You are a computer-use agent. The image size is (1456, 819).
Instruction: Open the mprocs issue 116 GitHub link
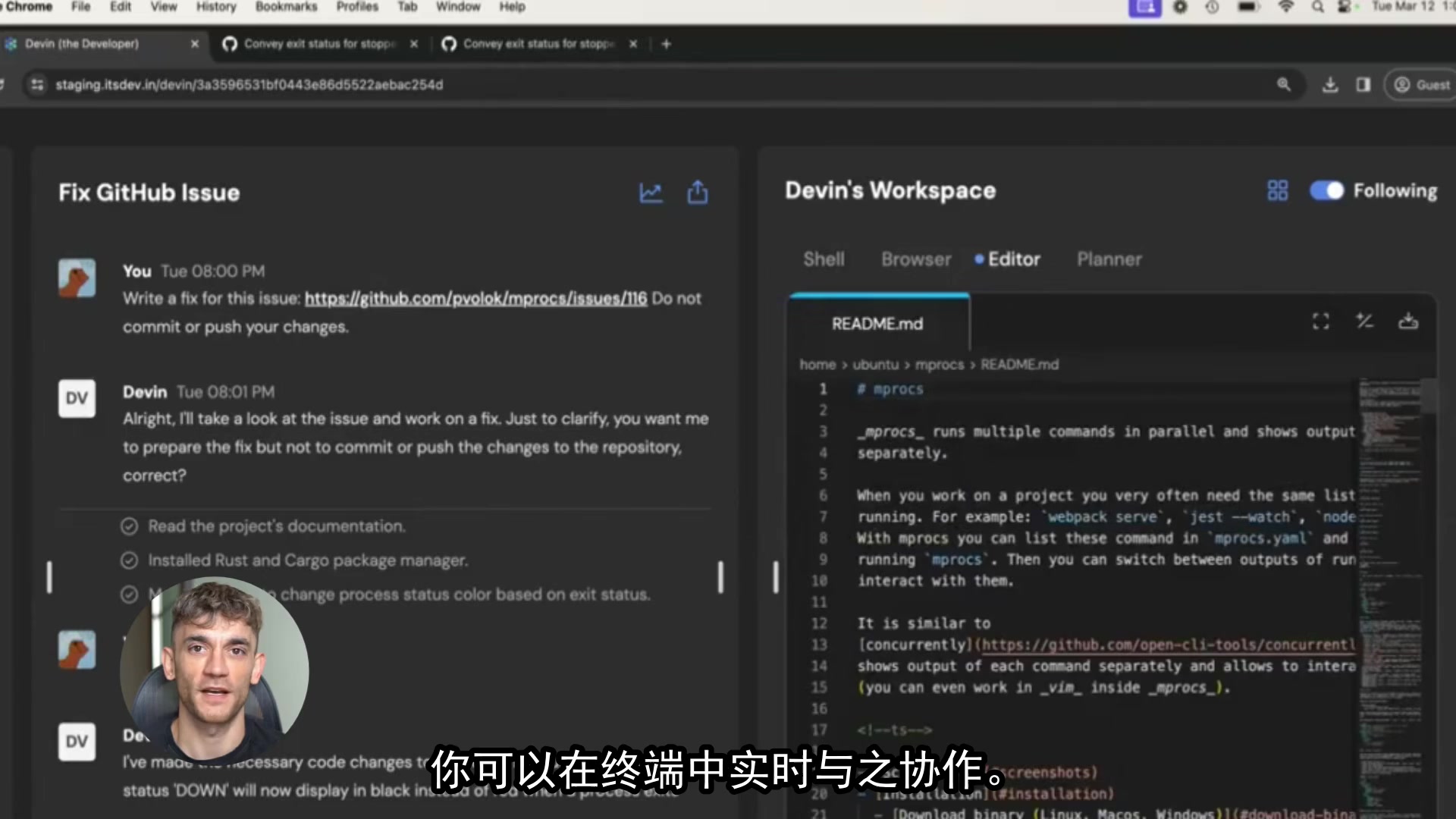point(475,299)
